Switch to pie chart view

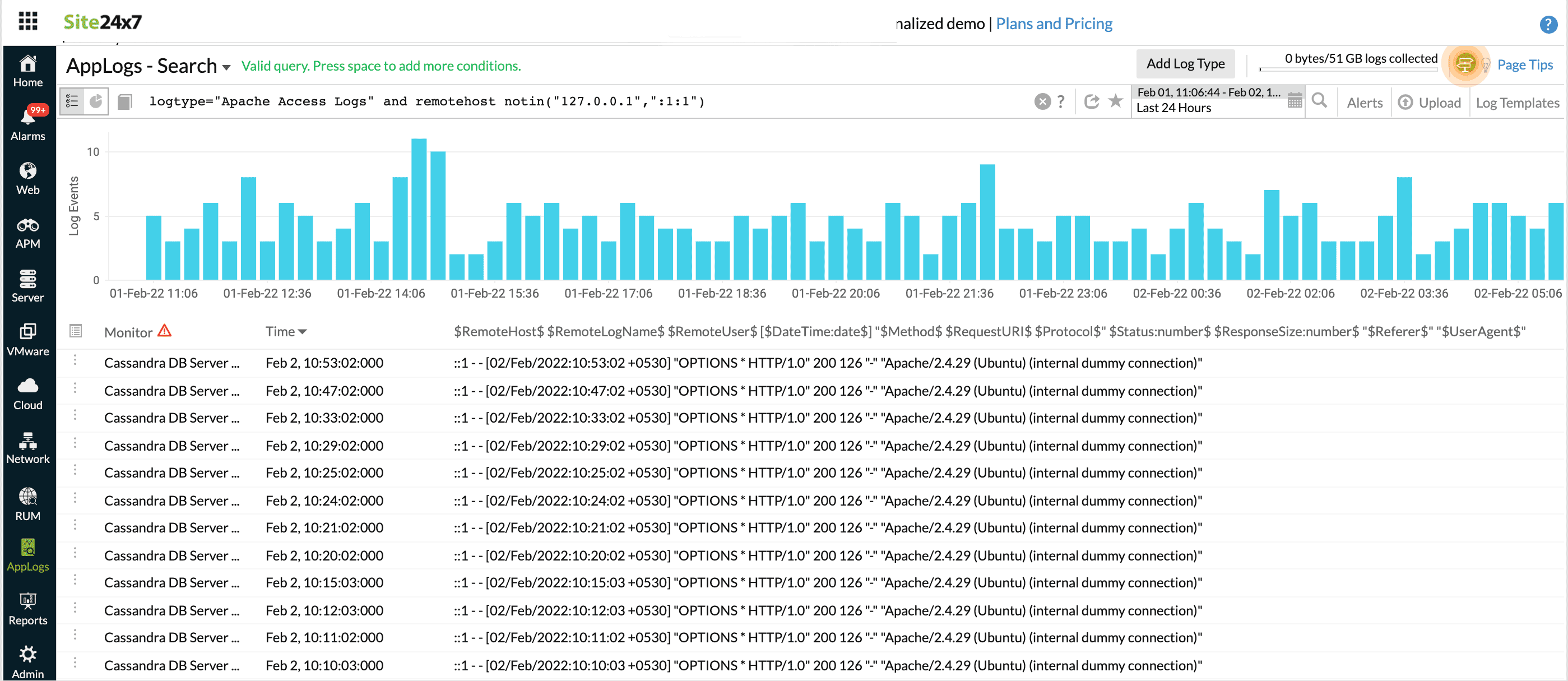pyautogui.click(x=96, y=101)
